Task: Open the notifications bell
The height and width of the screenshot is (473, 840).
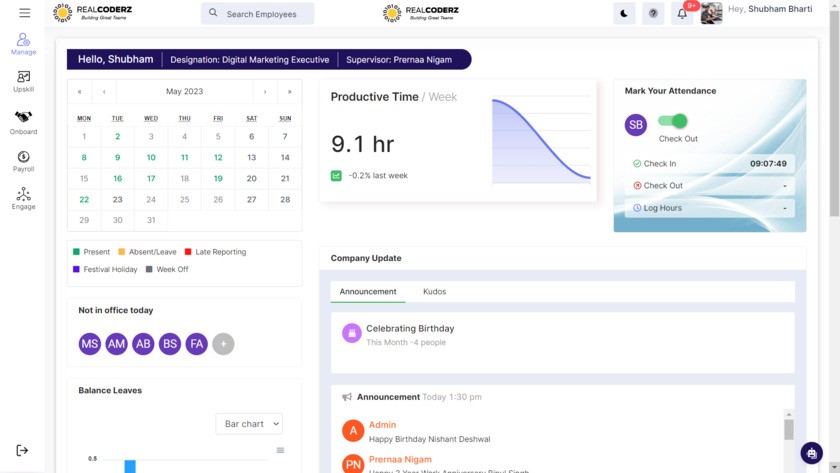Action: point(682,14)
